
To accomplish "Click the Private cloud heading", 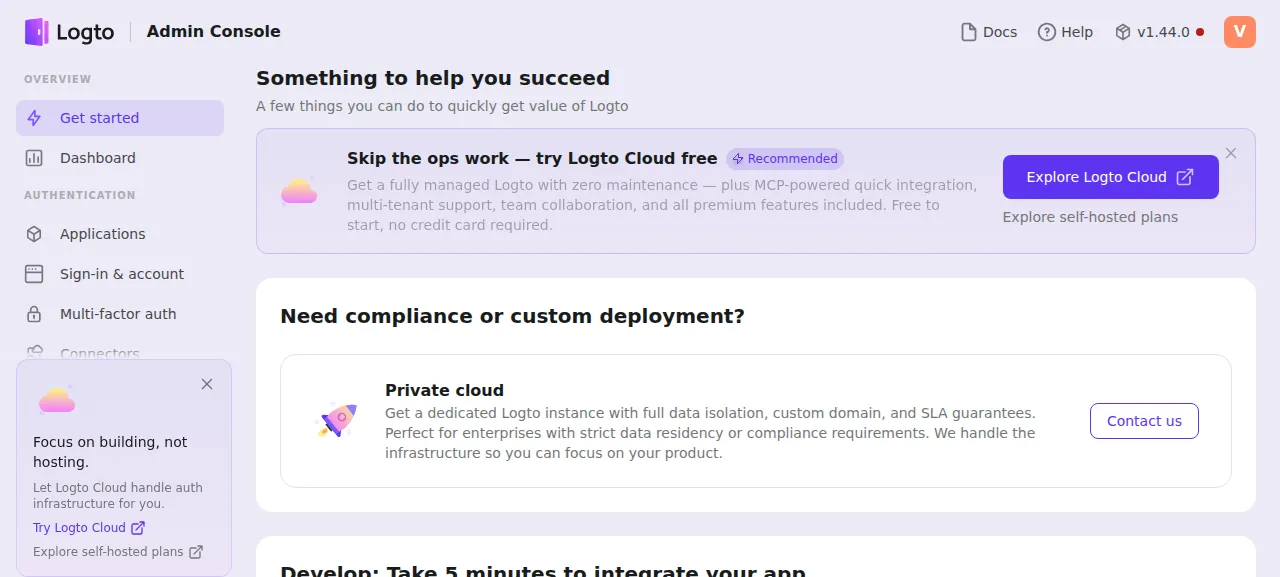I will pos(444,391).
